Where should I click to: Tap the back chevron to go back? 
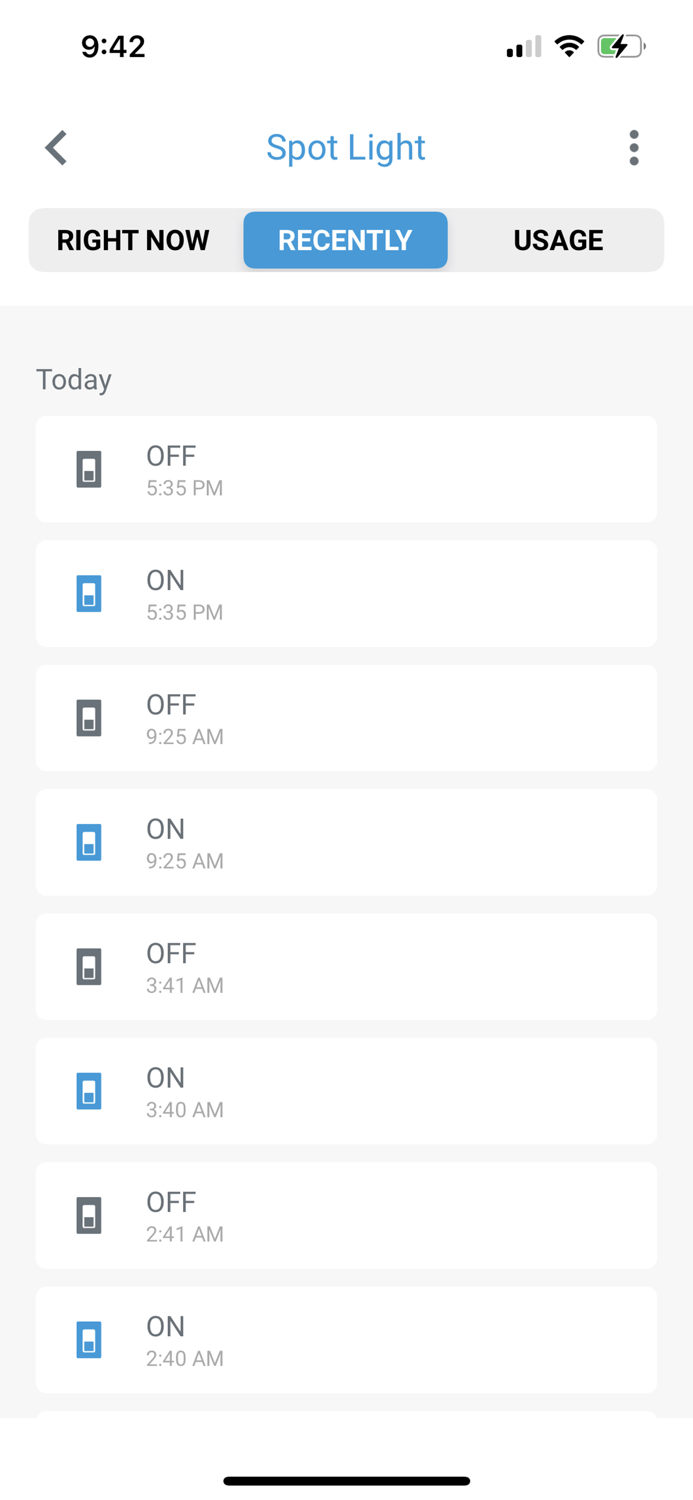[55, 147]
